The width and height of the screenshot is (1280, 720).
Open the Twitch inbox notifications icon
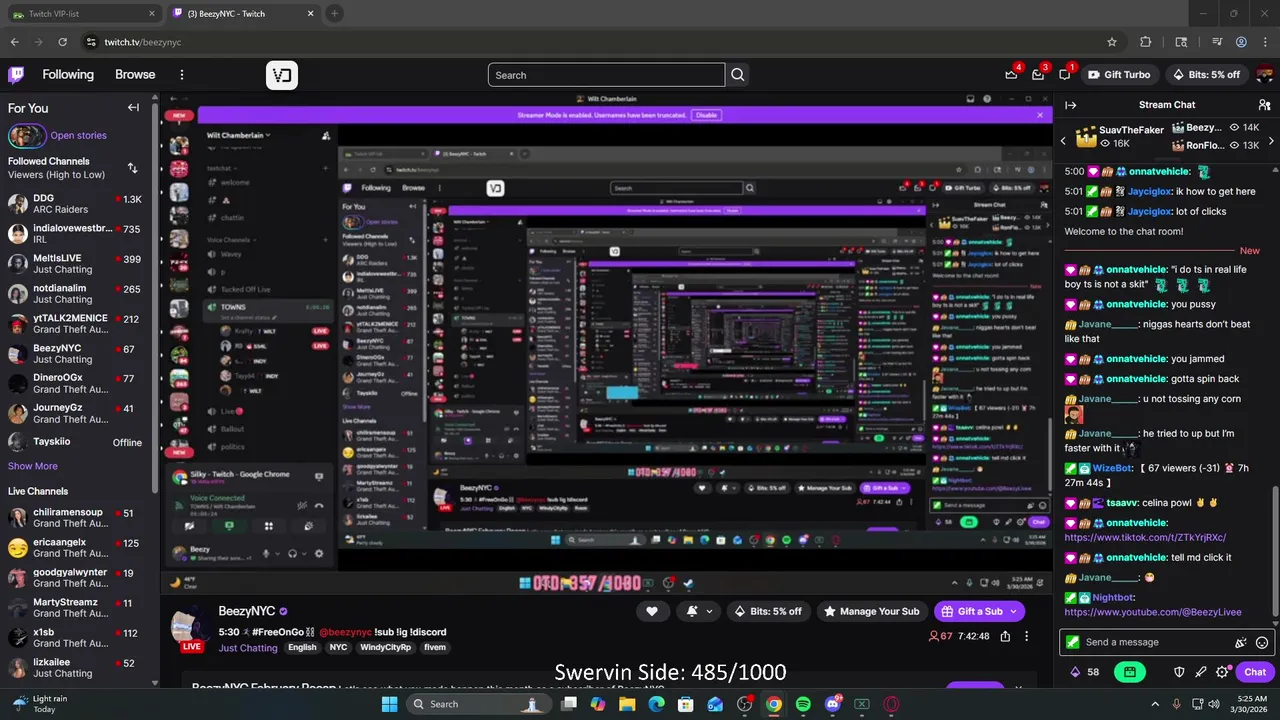click(1038, 75)
